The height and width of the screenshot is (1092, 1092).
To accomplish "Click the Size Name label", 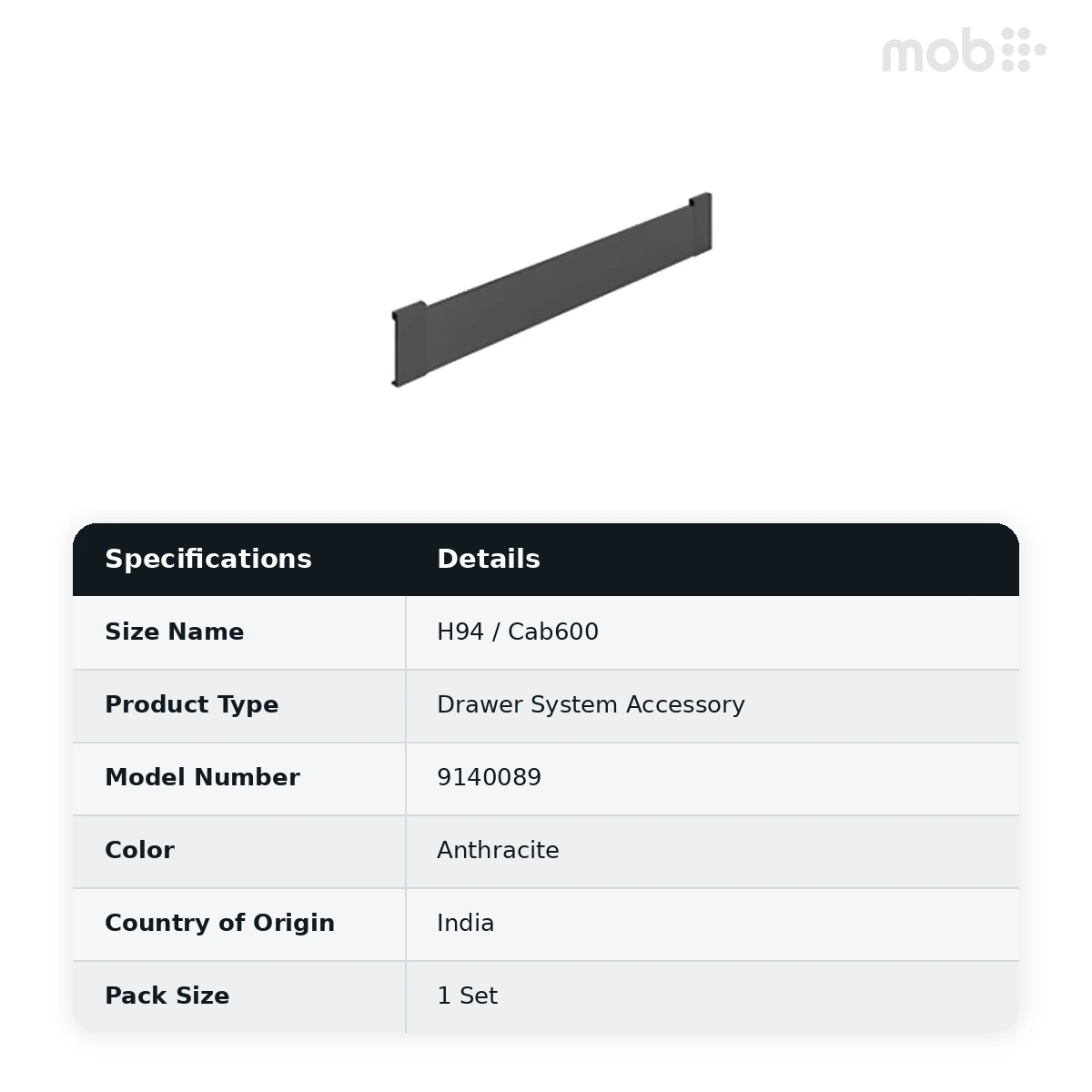I will (x=175, y=632).
